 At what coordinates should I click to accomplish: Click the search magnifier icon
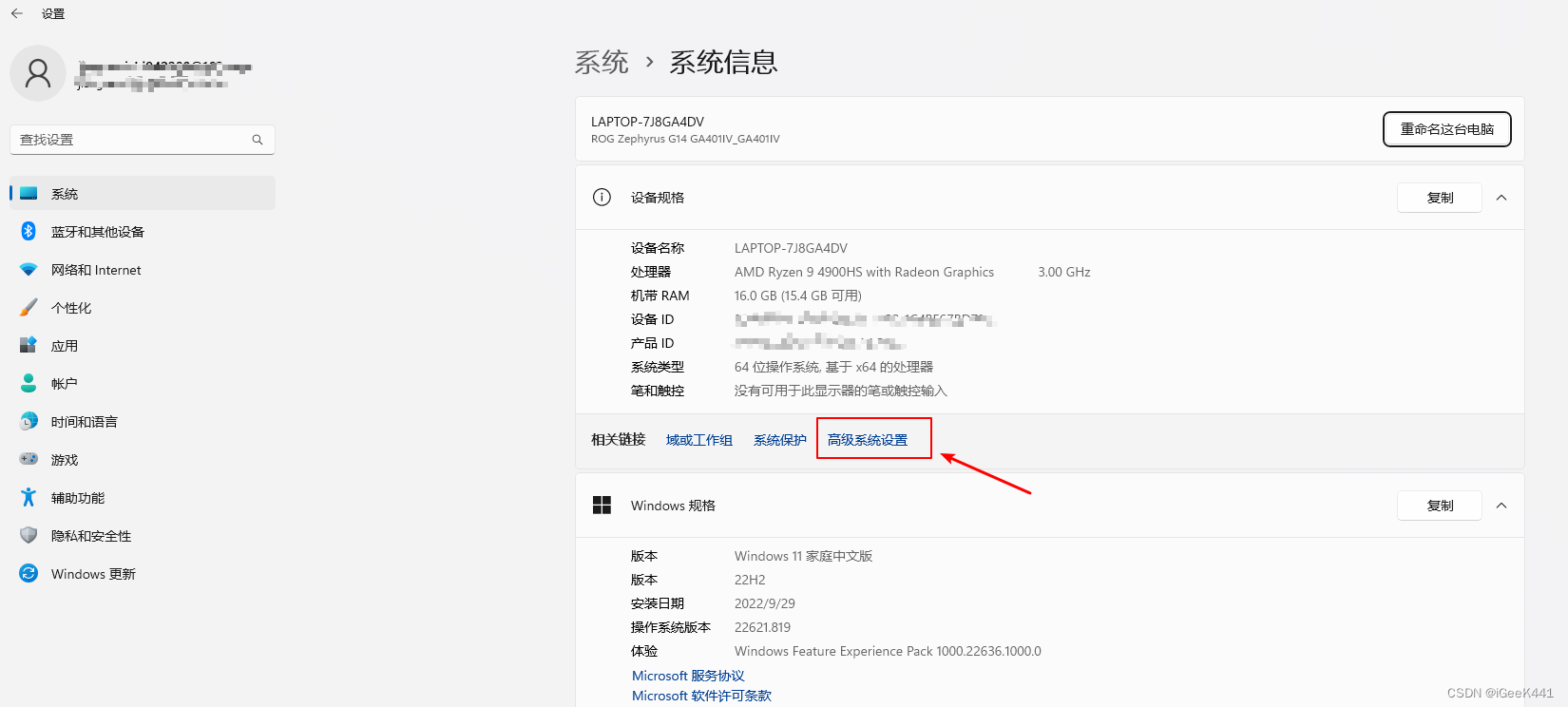coord(258,140)
